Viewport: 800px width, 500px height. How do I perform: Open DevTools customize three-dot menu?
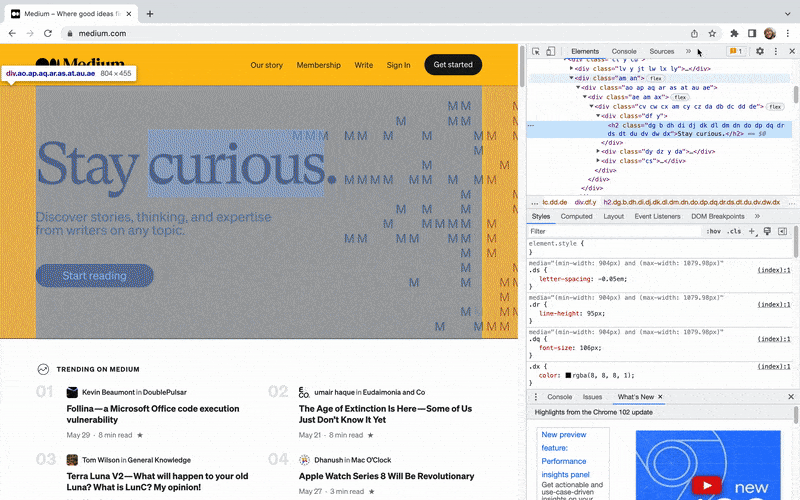776,51
